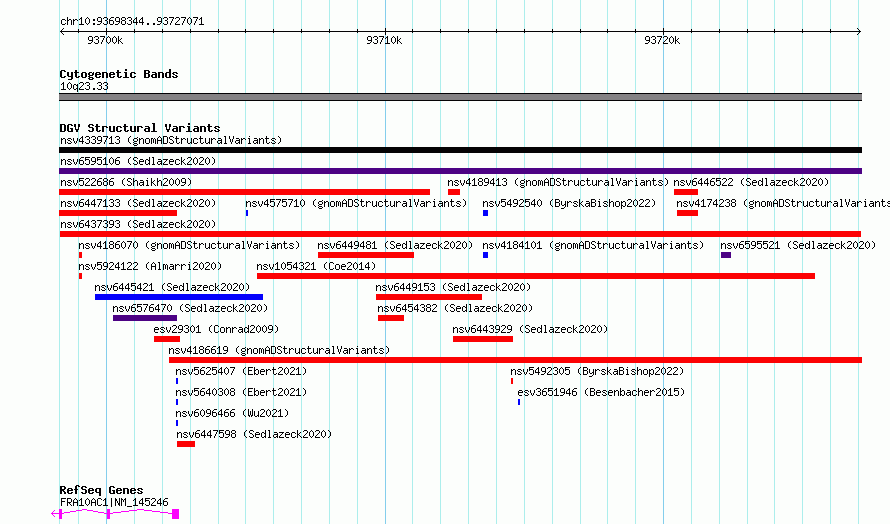
Task: Click nsv4184101 (gnomADStructuralVariants) label
Action: pyautogui.click(x=593, y=245)
